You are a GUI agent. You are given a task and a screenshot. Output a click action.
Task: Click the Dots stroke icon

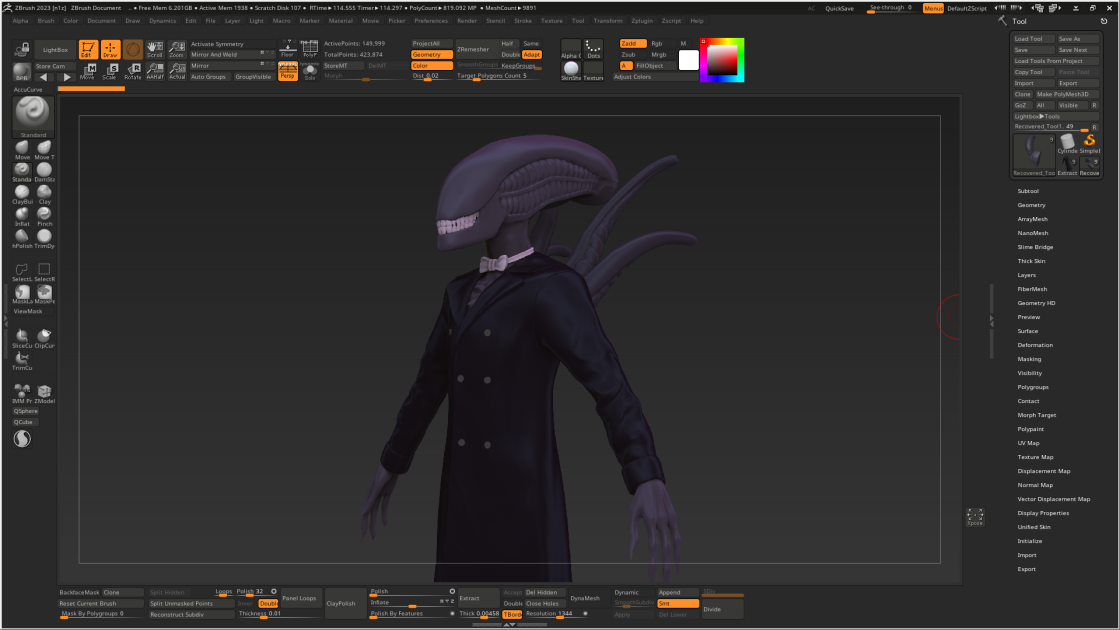coord(594,49)
